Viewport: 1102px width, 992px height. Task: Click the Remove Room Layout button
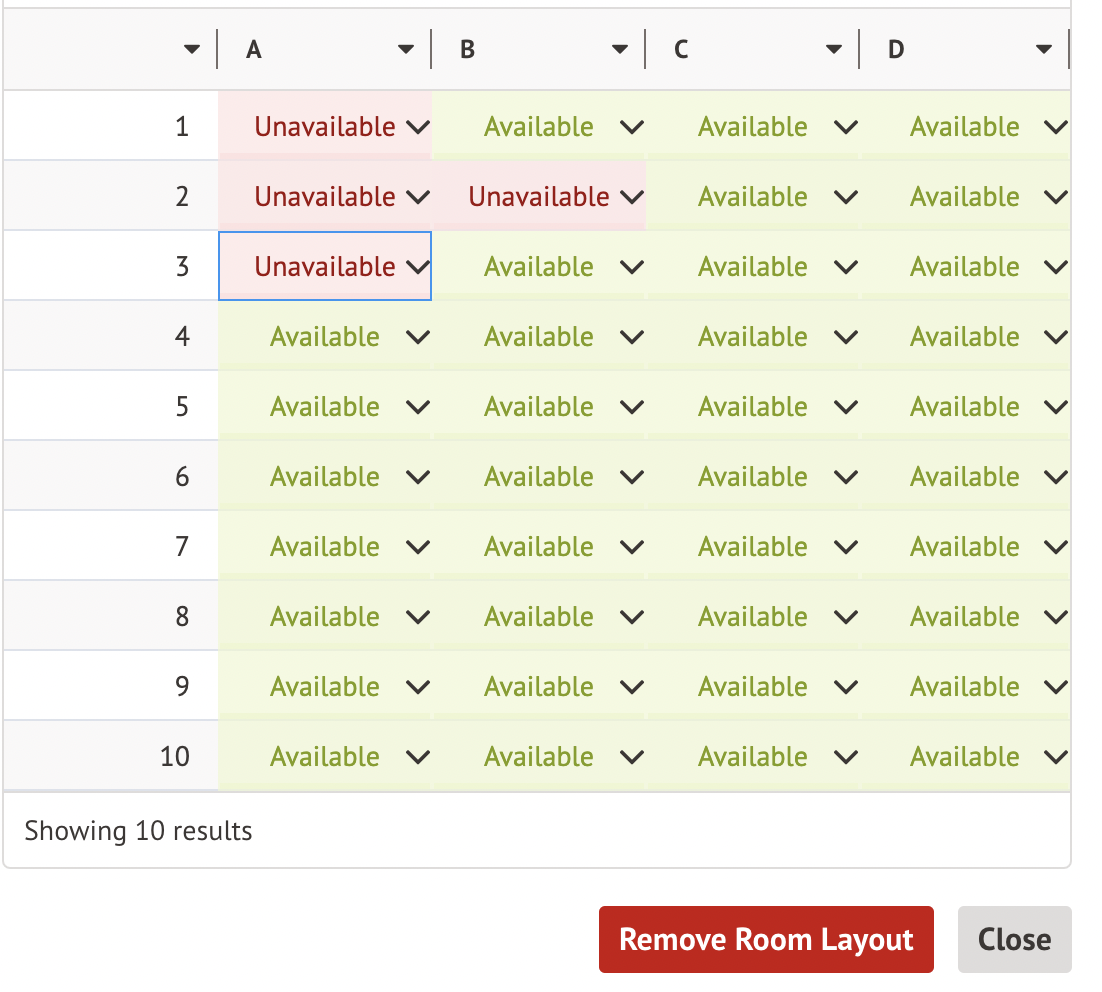tap(766, 940)
